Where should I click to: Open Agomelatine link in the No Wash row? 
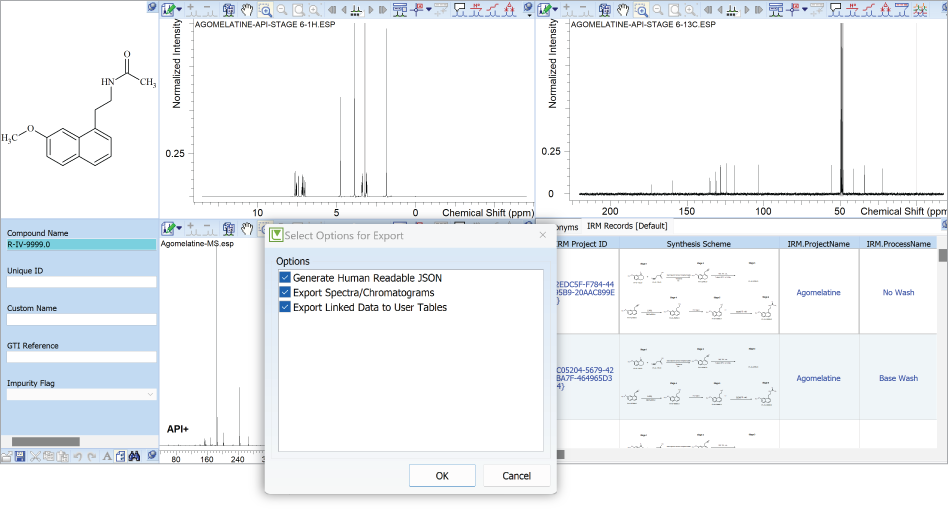(x=818, y=292)
